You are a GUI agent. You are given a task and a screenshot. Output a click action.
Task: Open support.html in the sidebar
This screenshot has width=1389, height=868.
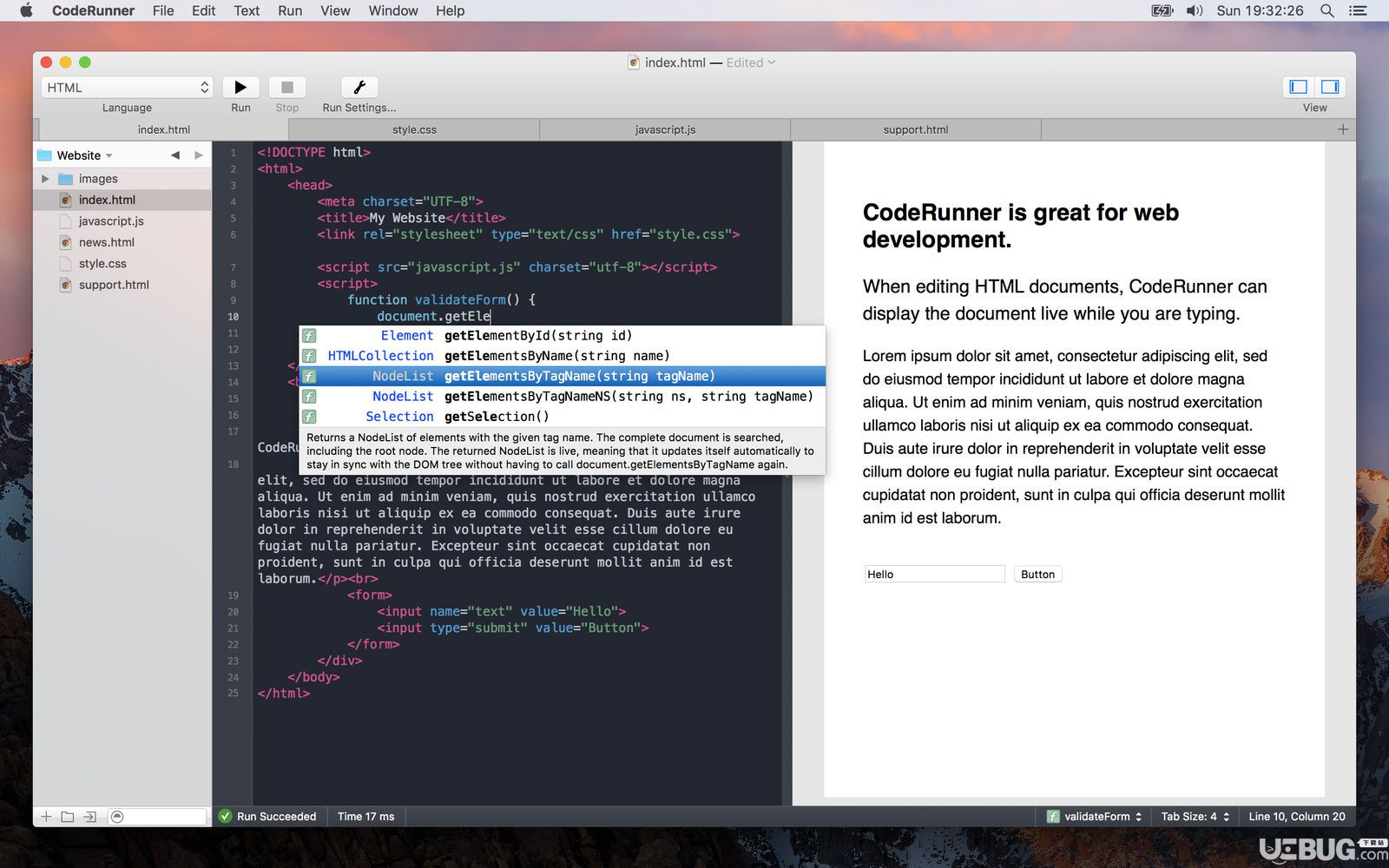click(x=122, y=285)
